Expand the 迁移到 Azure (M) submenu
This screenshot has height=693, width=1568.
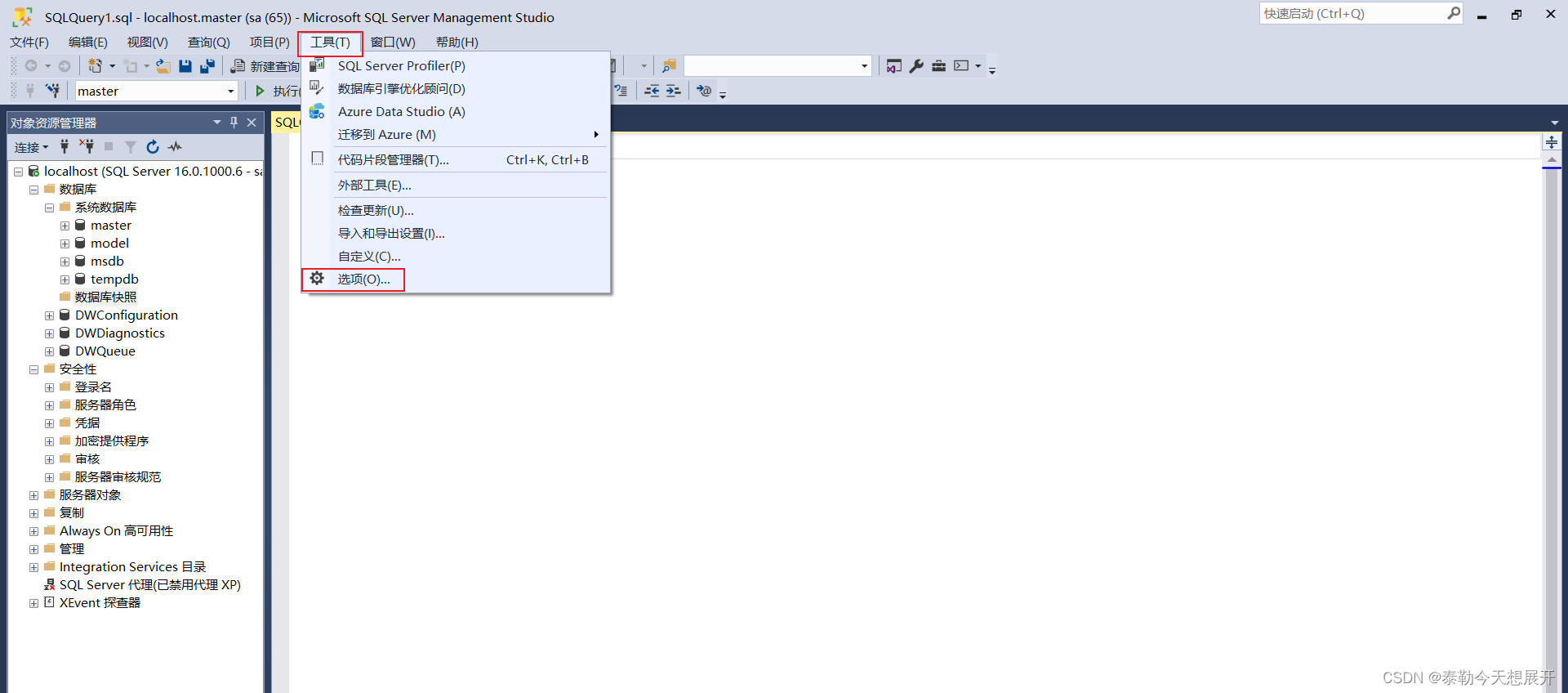pyautogui.click(x=456, y=134)
